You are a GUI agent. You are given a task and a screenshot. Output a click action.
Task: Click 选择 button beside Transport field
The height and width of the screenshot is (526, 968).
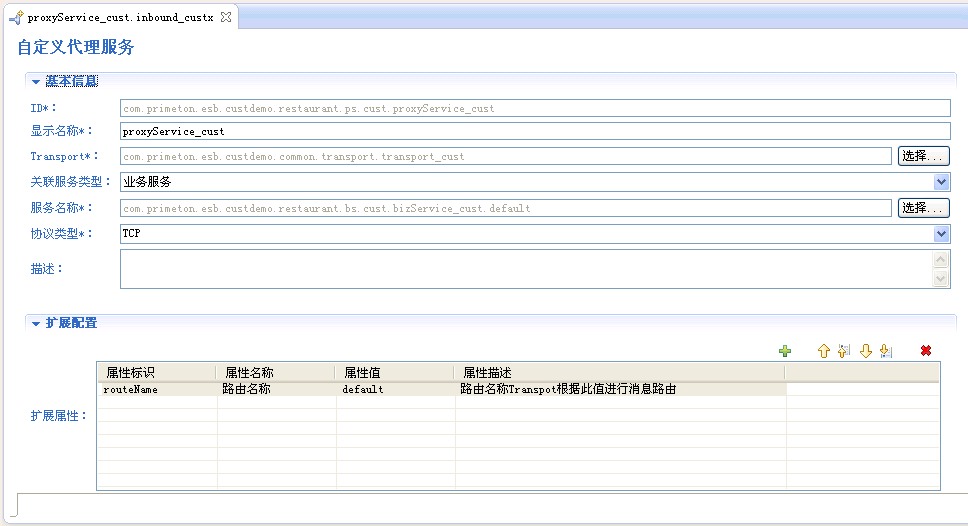(923, 156)
